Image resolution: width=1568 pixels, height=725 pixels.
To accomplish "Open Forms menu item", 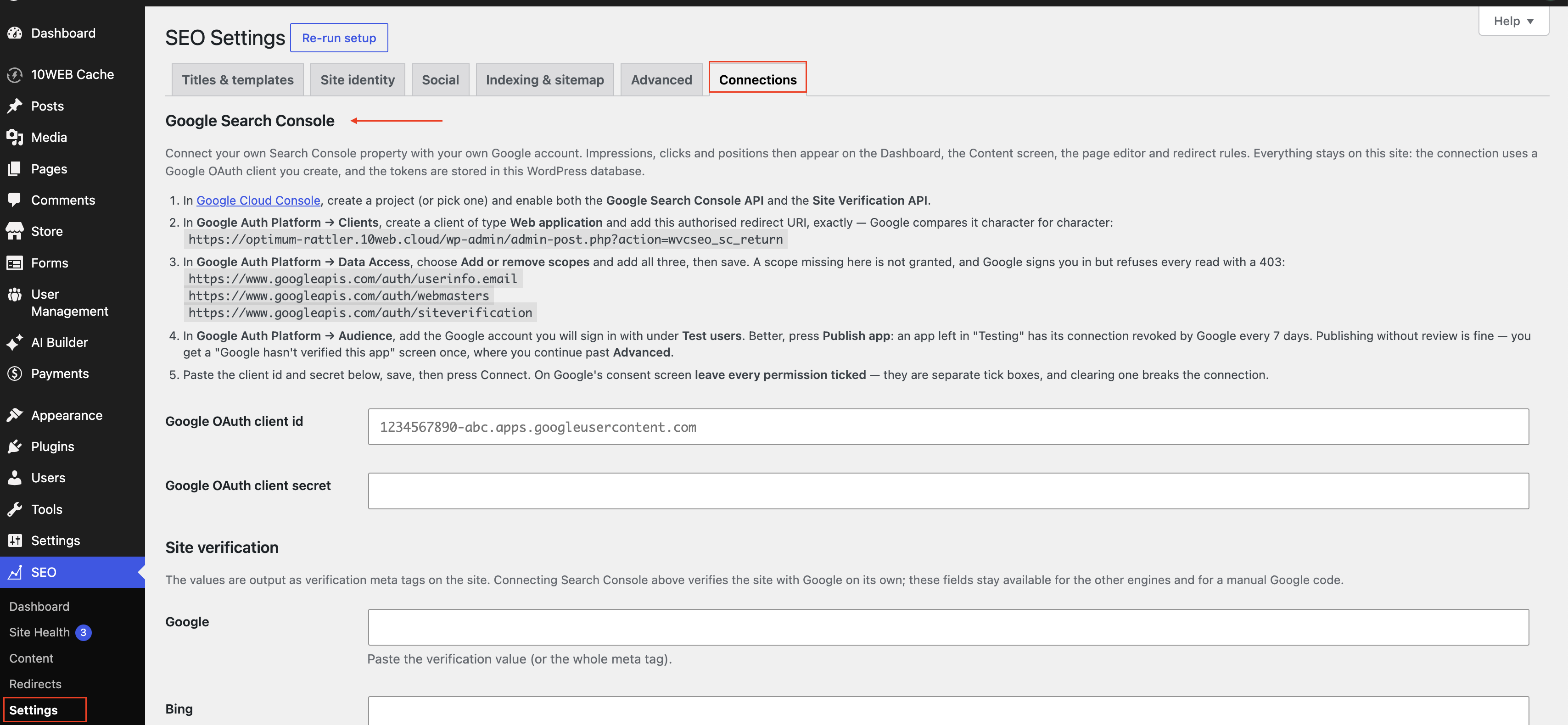I will 49,263.
